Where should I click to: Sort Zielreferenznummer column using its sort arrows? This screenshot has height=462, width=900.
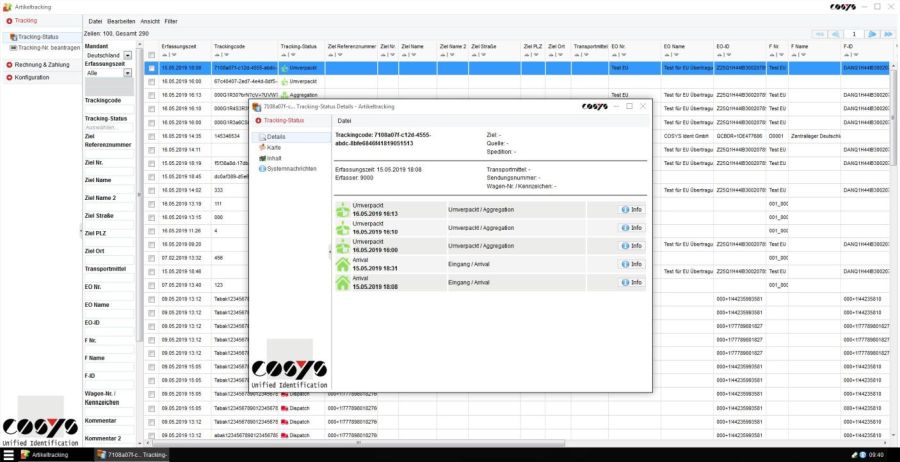333,55
